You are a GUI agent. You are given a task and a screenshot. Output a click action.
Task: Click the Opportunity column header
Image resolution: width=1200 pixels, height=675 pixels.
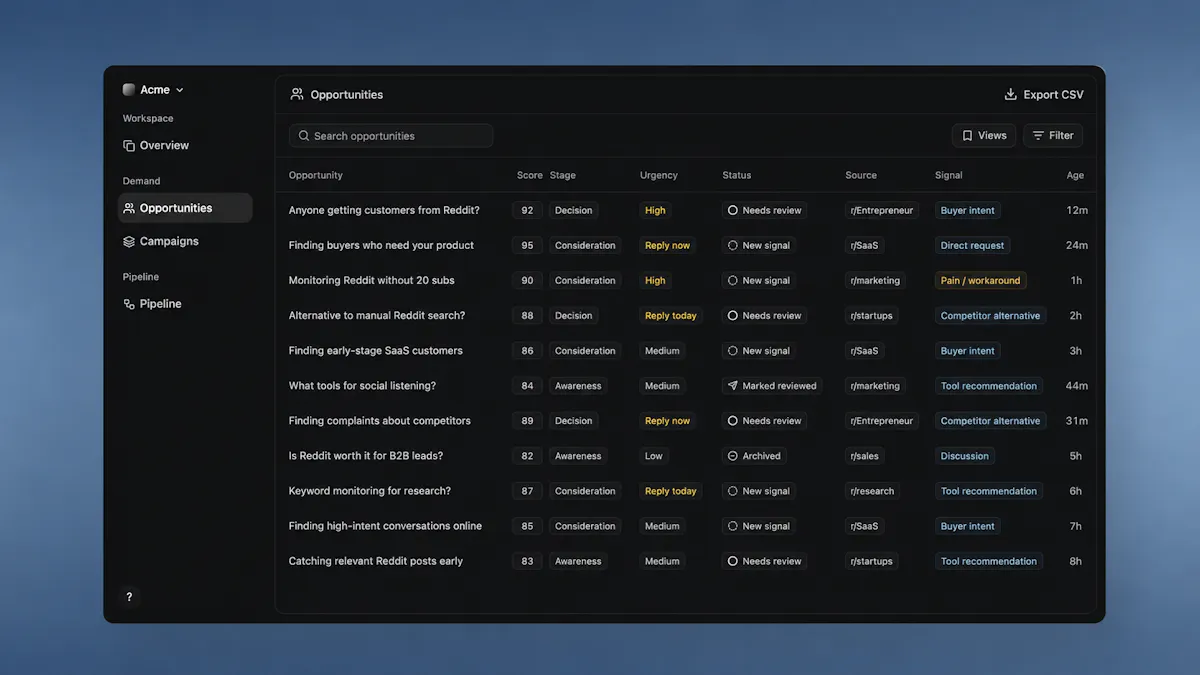point(316,175)
